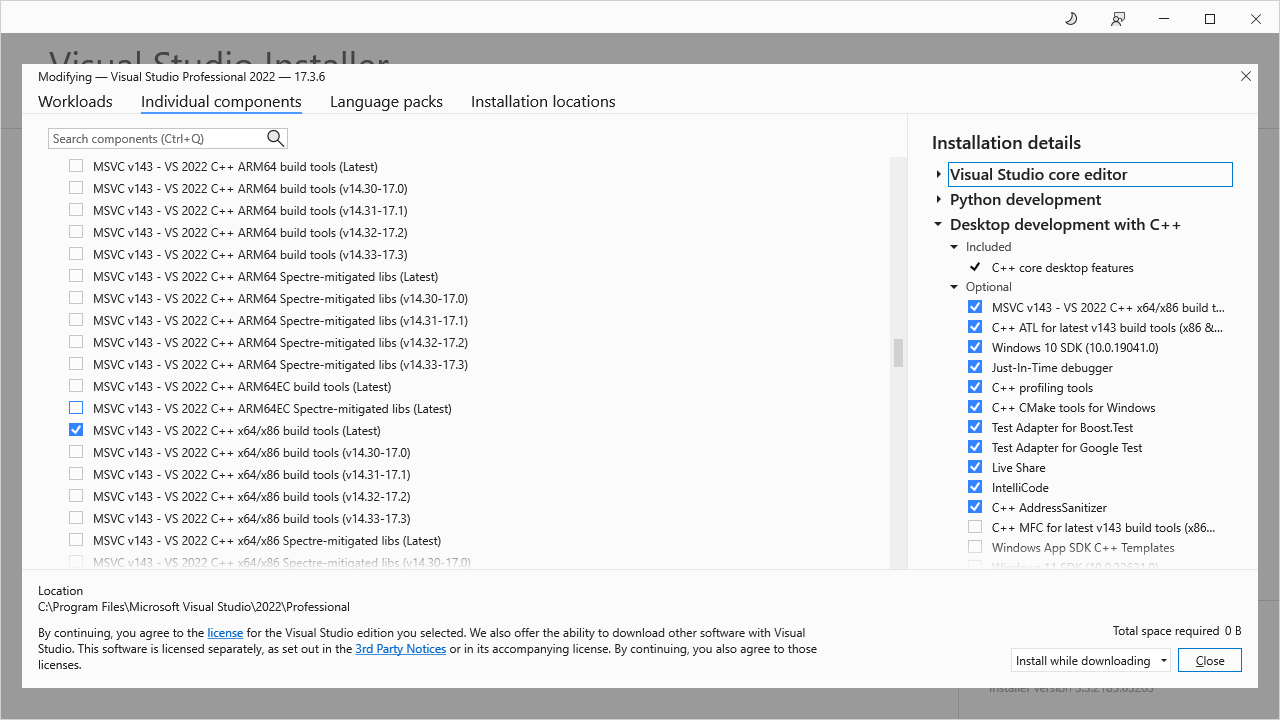The height and width of the screenshot is (720, 1280).
Task: Click the 3rd Party Notices link
Action: [x=400, y=648]
